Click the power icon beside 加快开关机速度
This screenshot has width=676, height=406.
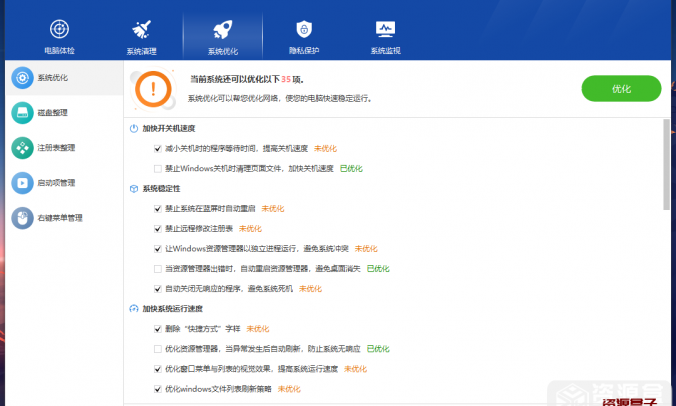click(x=134, y=128)
